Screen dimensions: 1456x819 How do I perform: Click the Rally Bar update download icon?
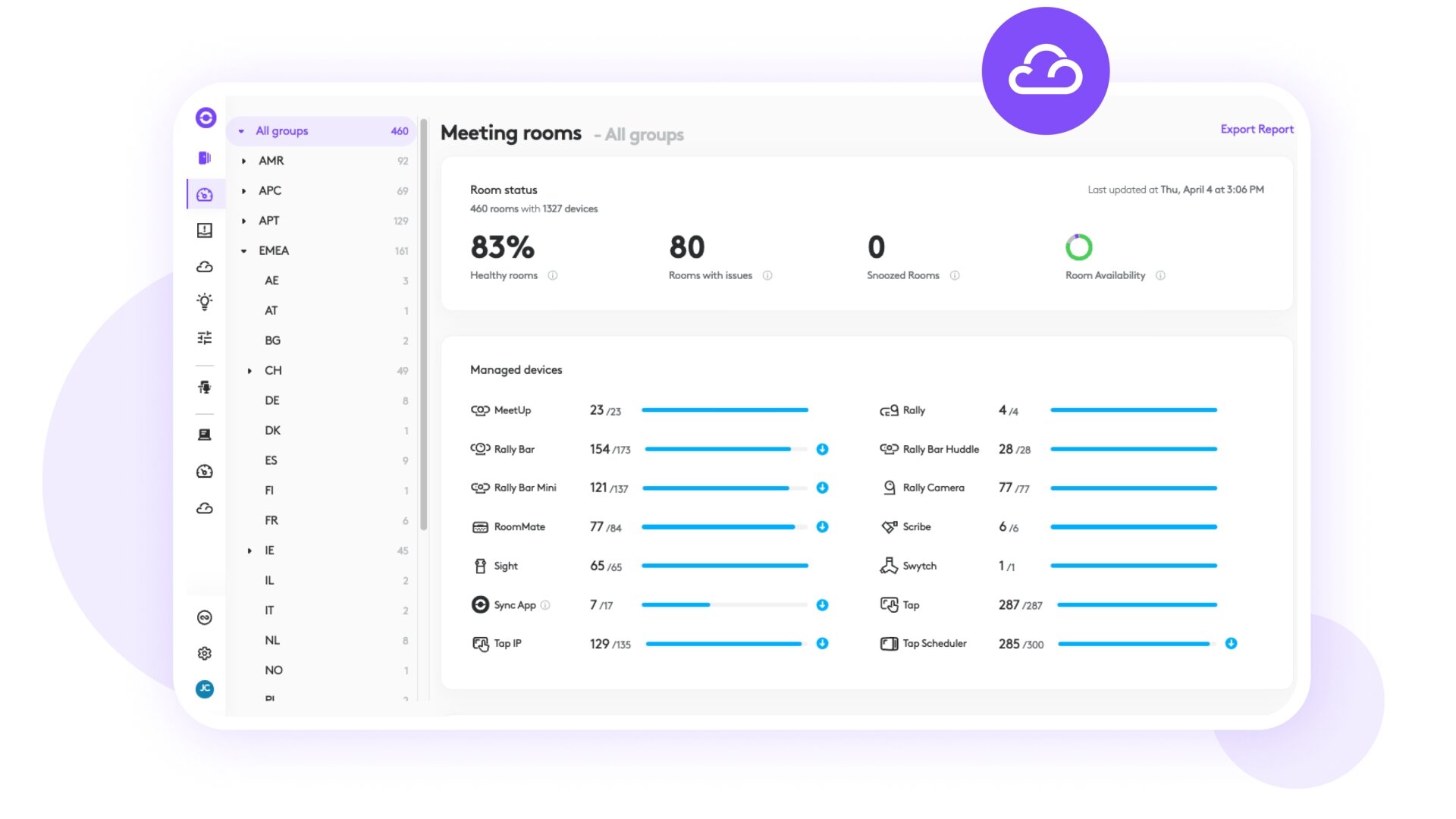coord(822,449)
